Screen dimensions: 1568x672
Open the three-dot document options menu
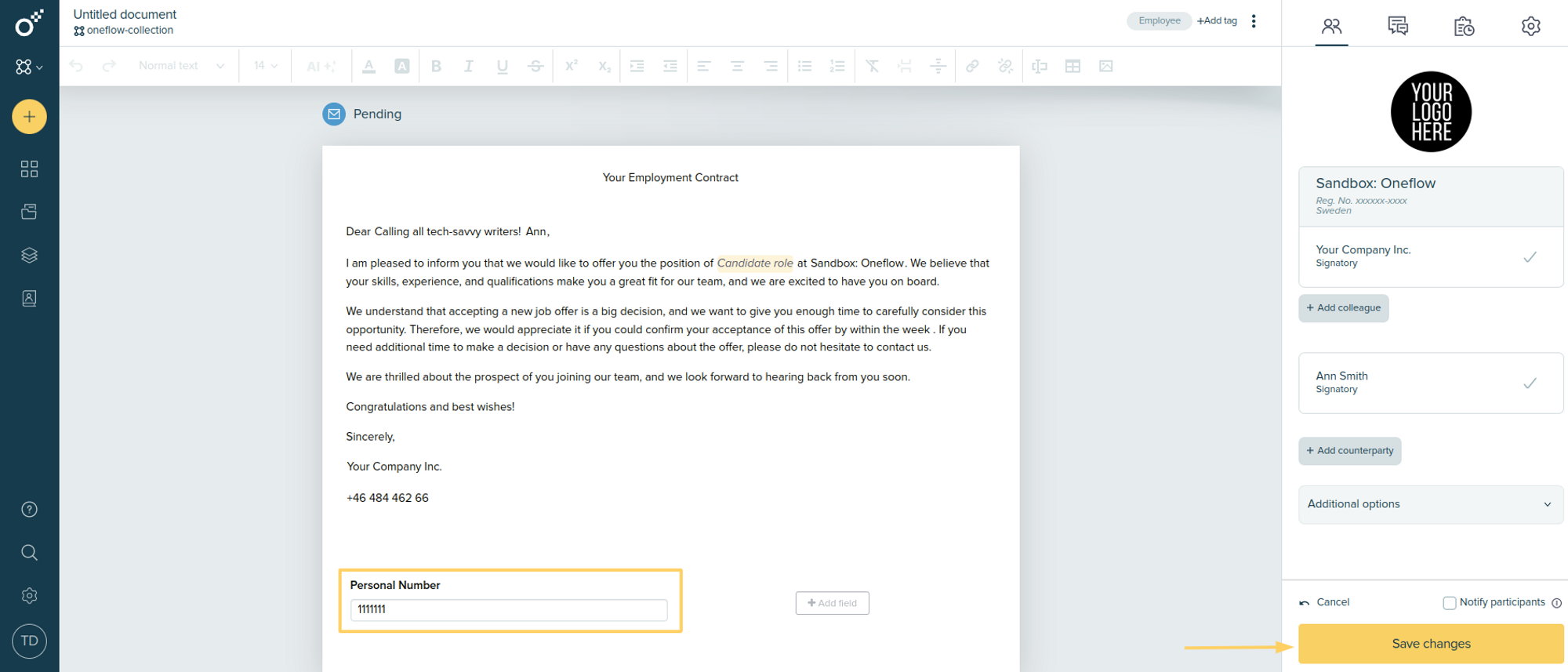click(1254, 21)
